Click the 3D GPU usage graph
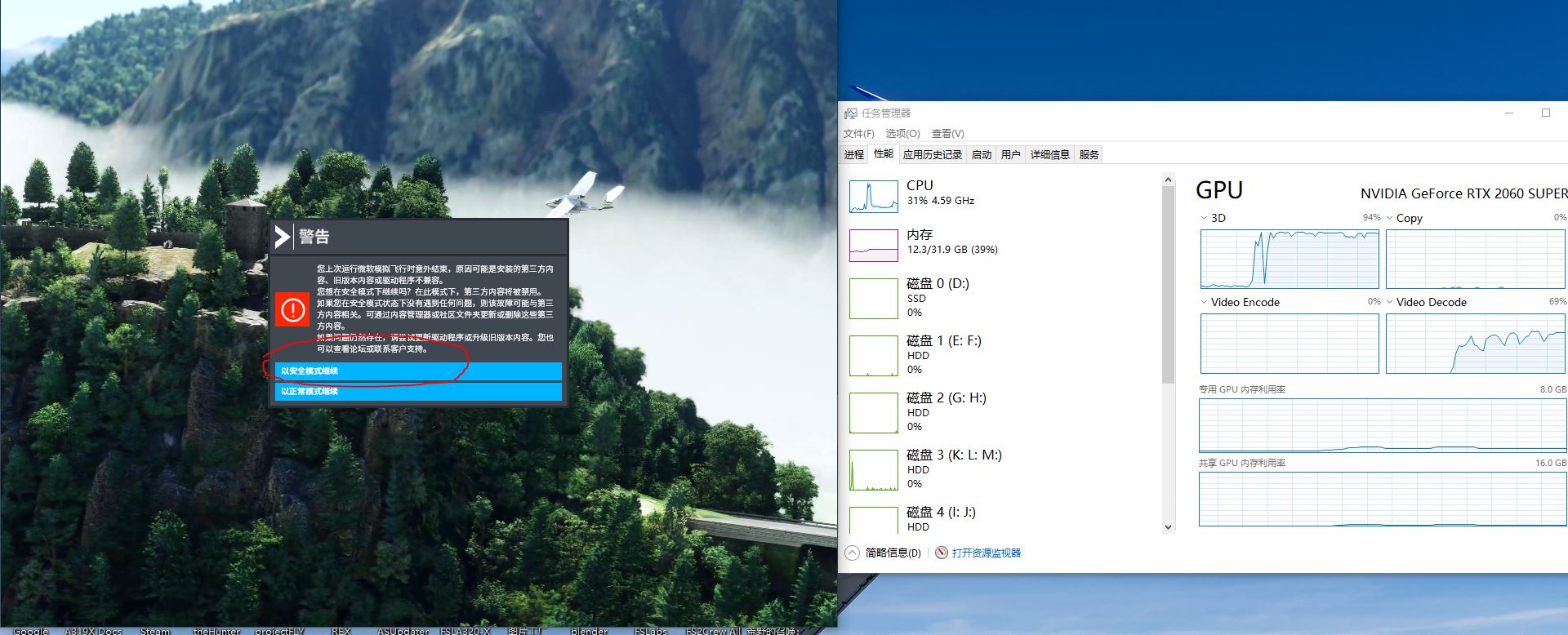 point(1290,259)
